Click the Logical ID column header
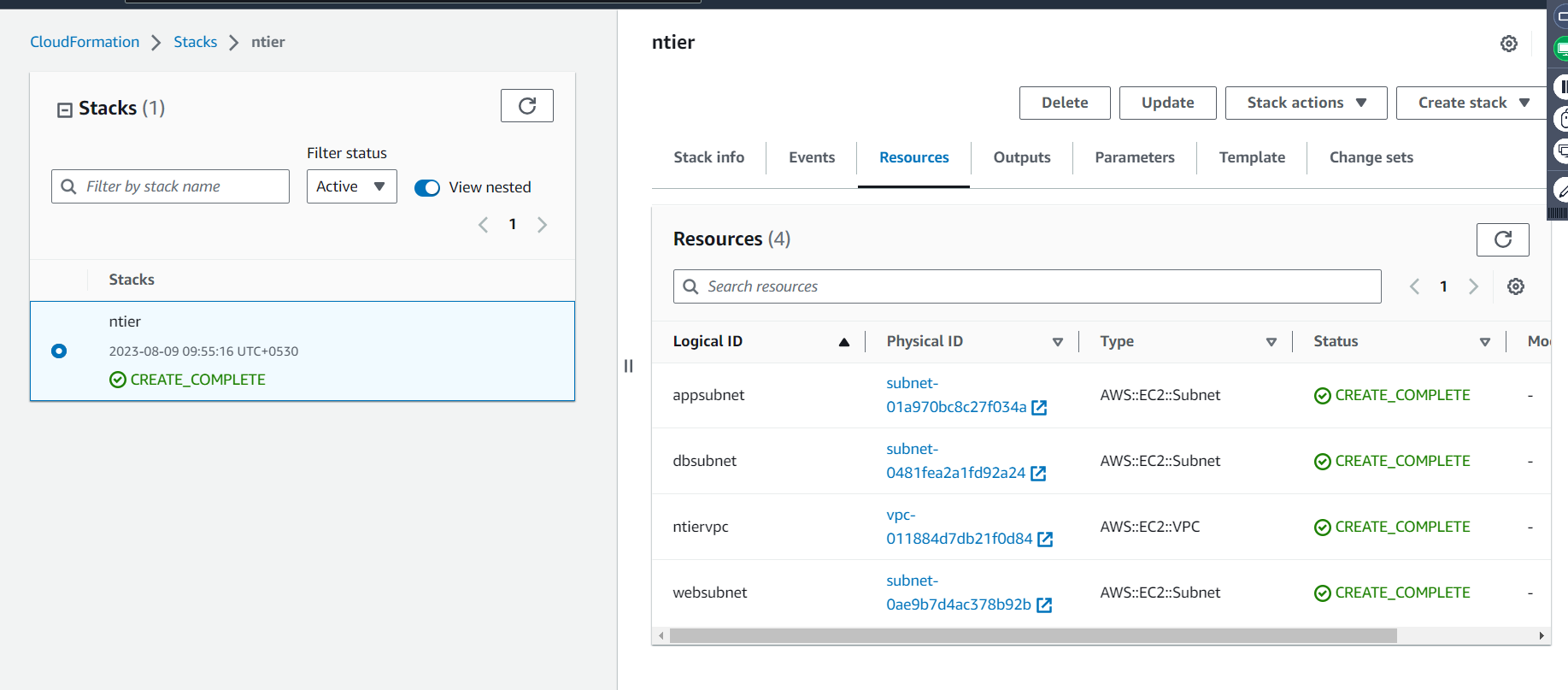This screenshot has width=1568, height=690. click(708, 341)
